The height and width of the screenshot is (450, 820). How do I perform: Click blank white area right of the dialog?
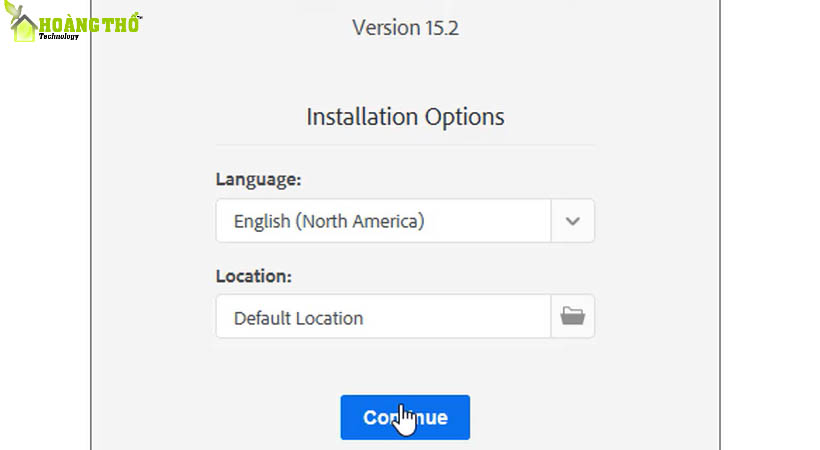click(768, 250)
